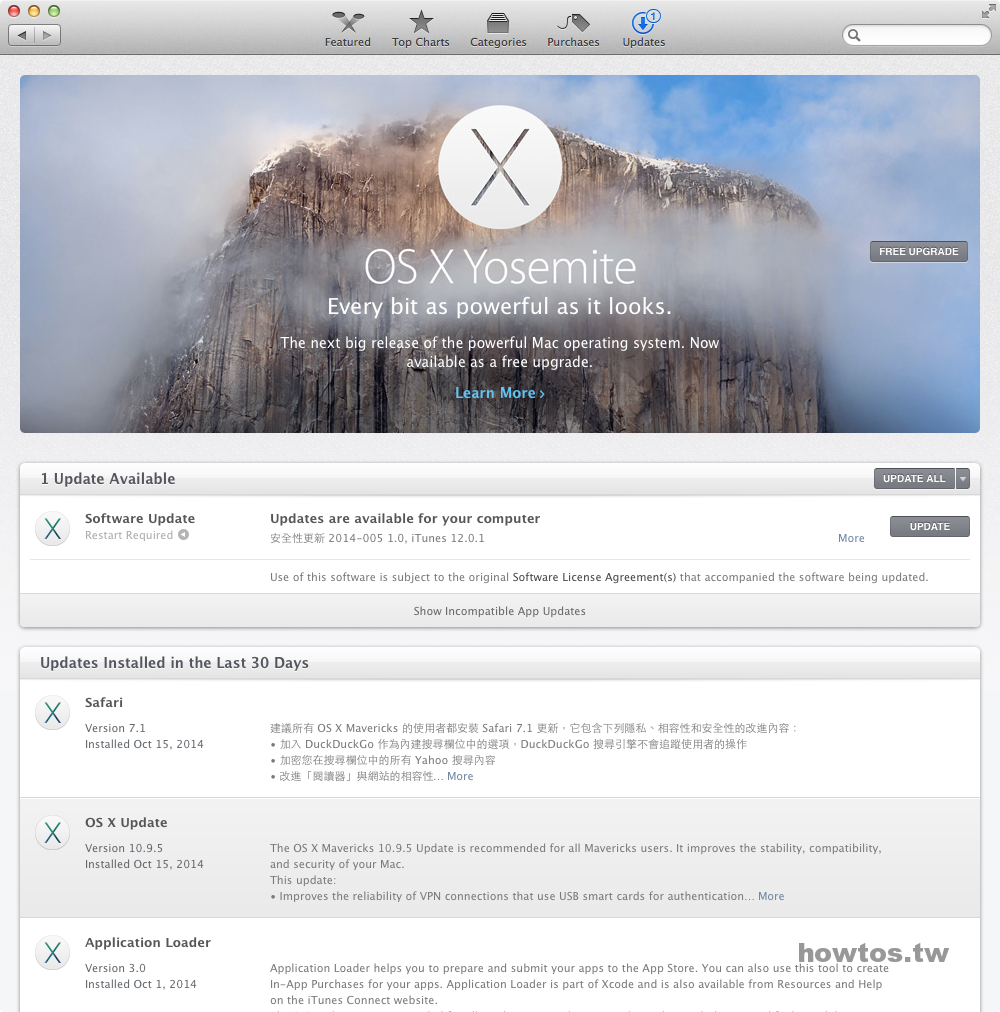Click the UPDATE ALL button
This screenshot has width=1000, height=1012.
click(914, 478)
